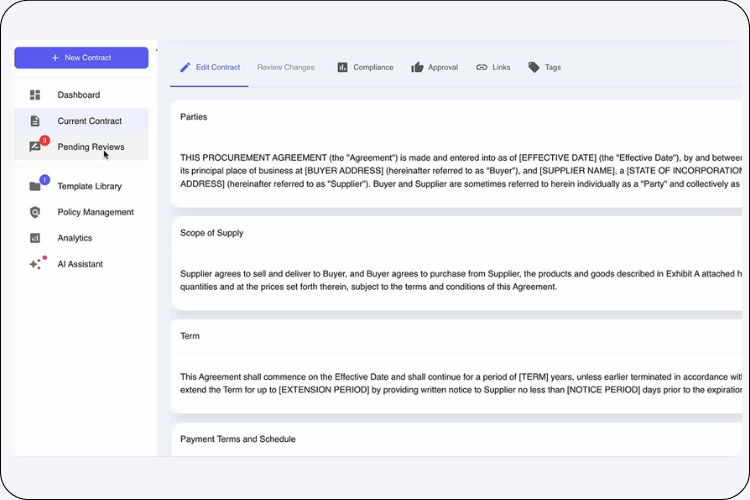Click inside the Term clause text

pyautogui.click(x=450, y=381)
